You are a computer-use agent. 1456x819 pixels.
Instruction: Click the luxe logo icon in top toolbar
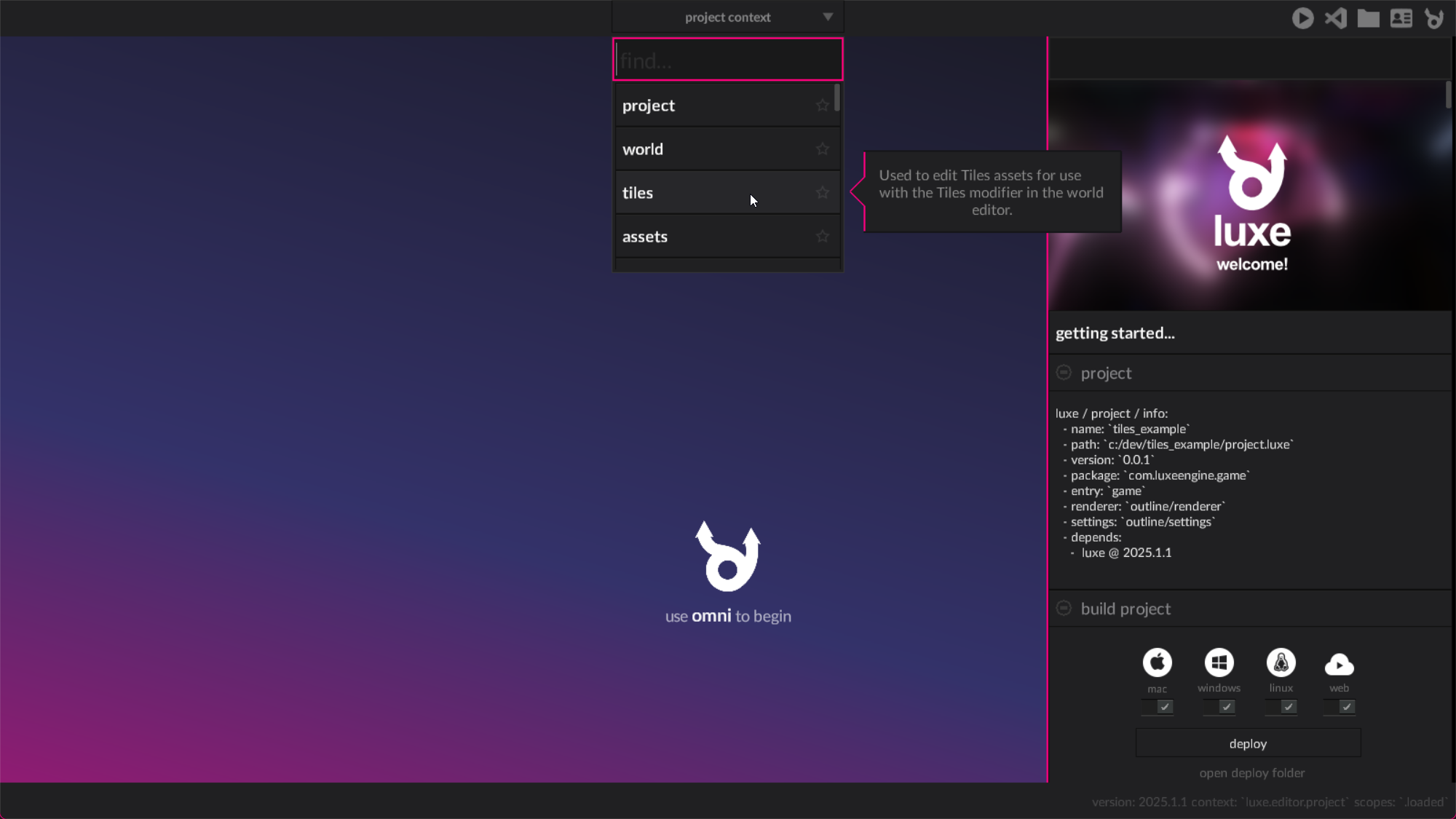point(1434,18)
